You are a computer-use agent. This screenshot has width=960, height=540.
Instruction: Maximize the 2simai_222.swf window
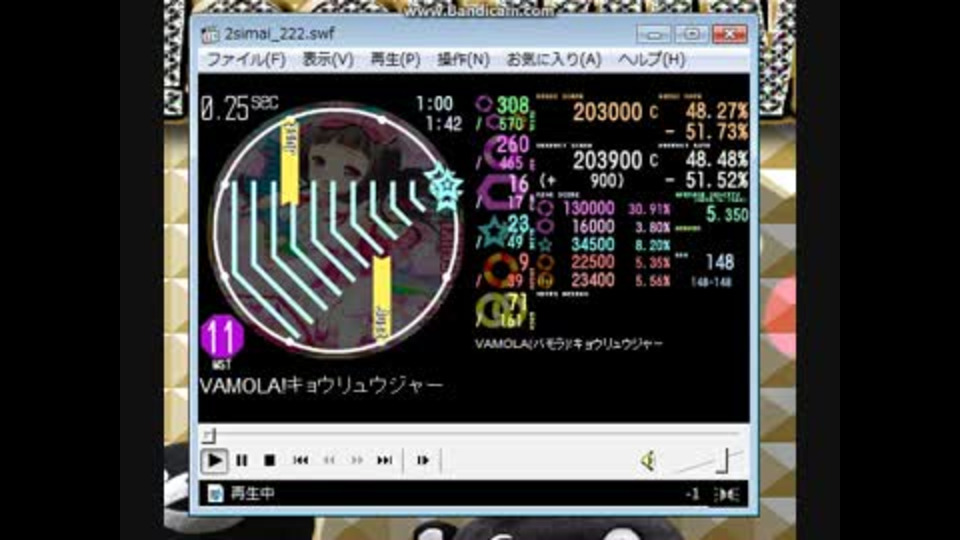click(692, 34)
